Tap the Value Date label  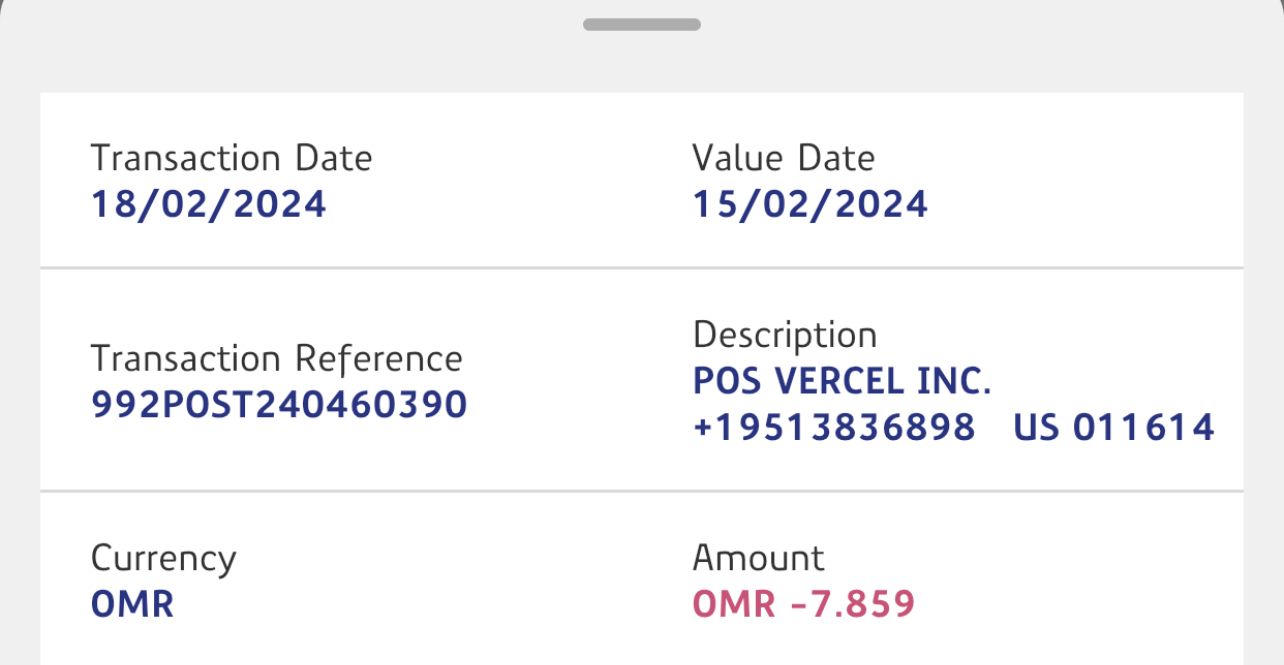tap(783, 158)
